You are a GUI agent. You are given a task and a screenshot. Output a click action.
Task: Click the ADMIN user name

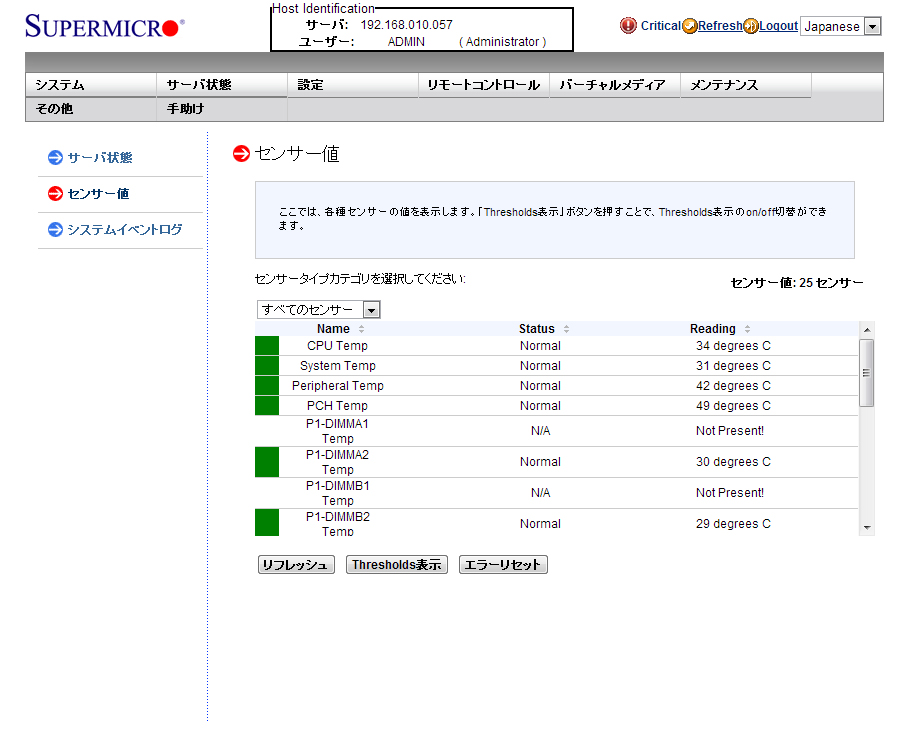(x=406, y=42)
